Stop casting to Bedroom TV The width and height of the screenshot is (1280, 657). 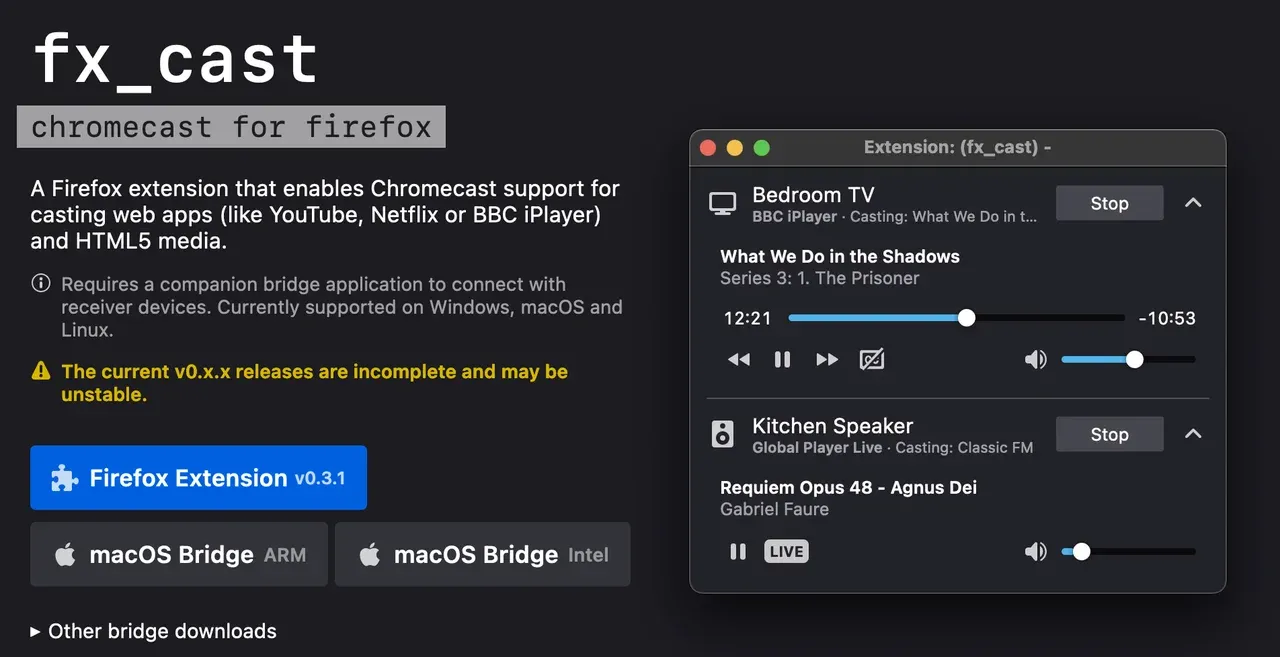click(x=1109, y=203)
